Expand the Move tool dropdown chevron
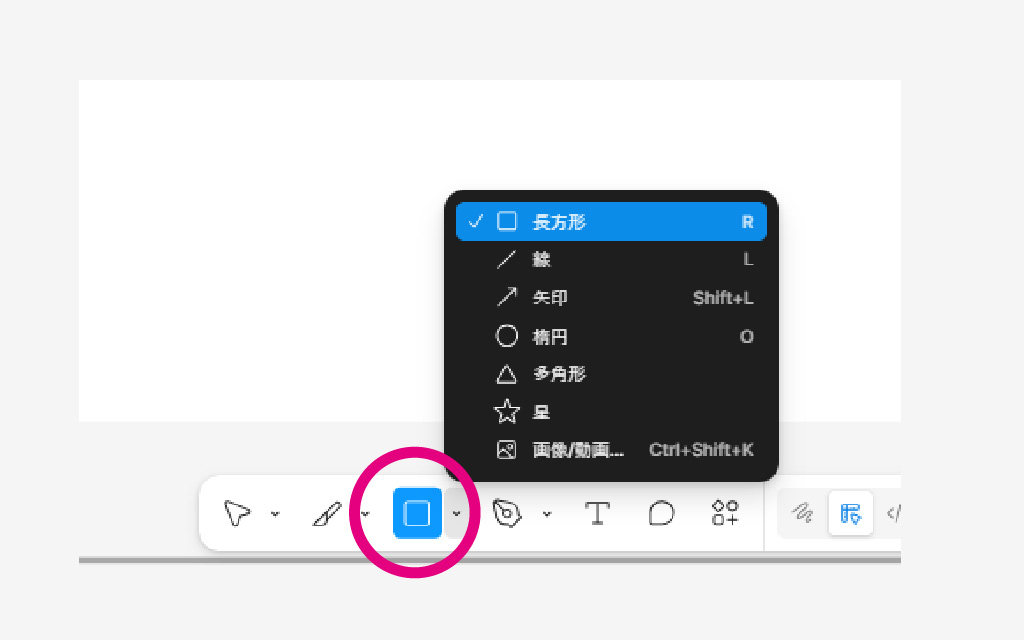This screenshot has height=640, width=1024. (275, 515)
